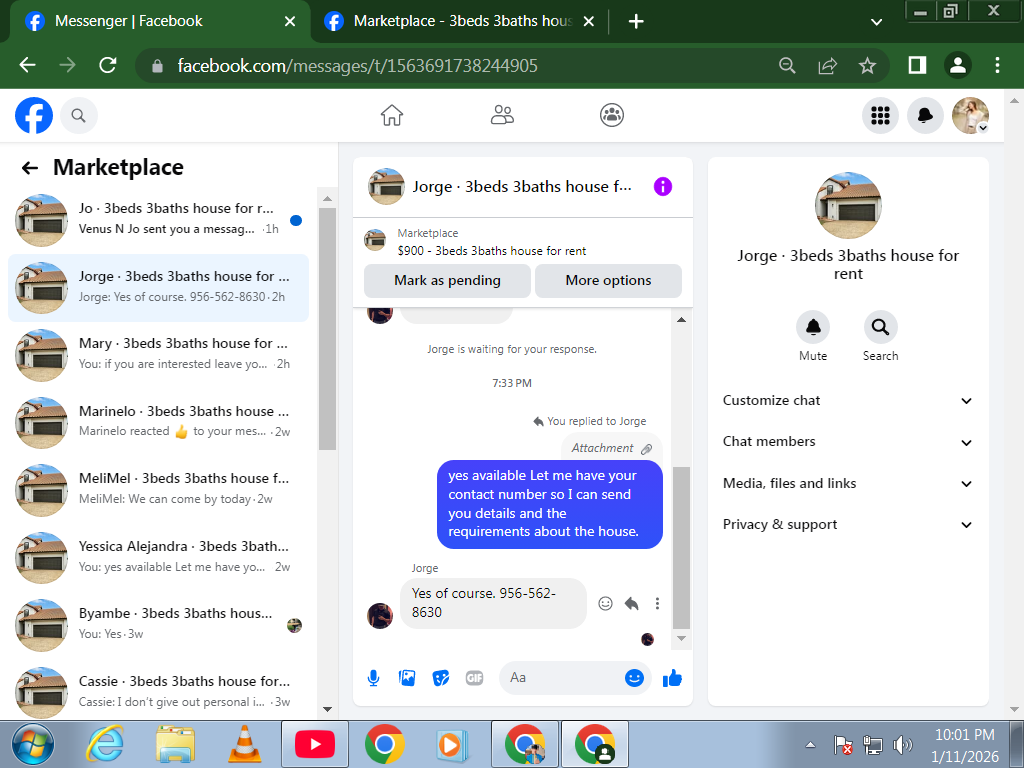Open Mary's conversation in the chat list
Image resolution: width=1024 pixels, height=768 pixels.
pyautogui.click(x=159, y=355)
